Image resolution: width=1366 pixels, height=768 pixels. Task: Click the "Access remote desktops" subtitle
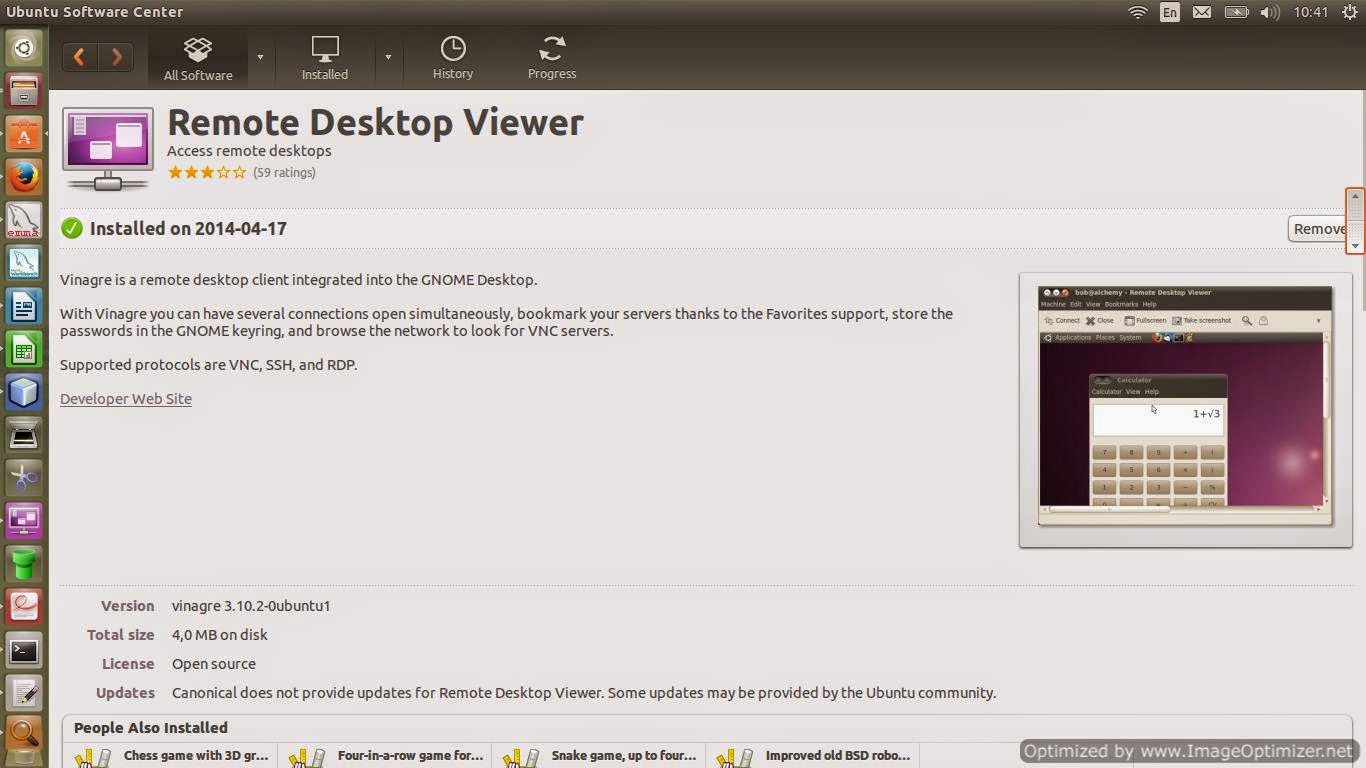click(249, 151)
